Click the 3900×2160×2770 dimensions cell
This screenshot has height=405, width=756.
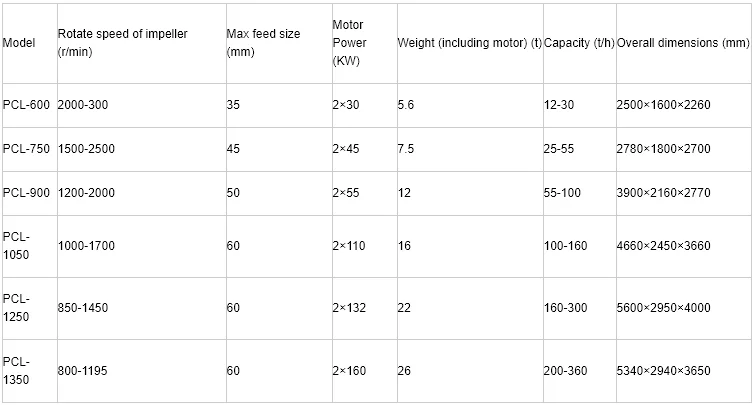[x=684, y=193]
